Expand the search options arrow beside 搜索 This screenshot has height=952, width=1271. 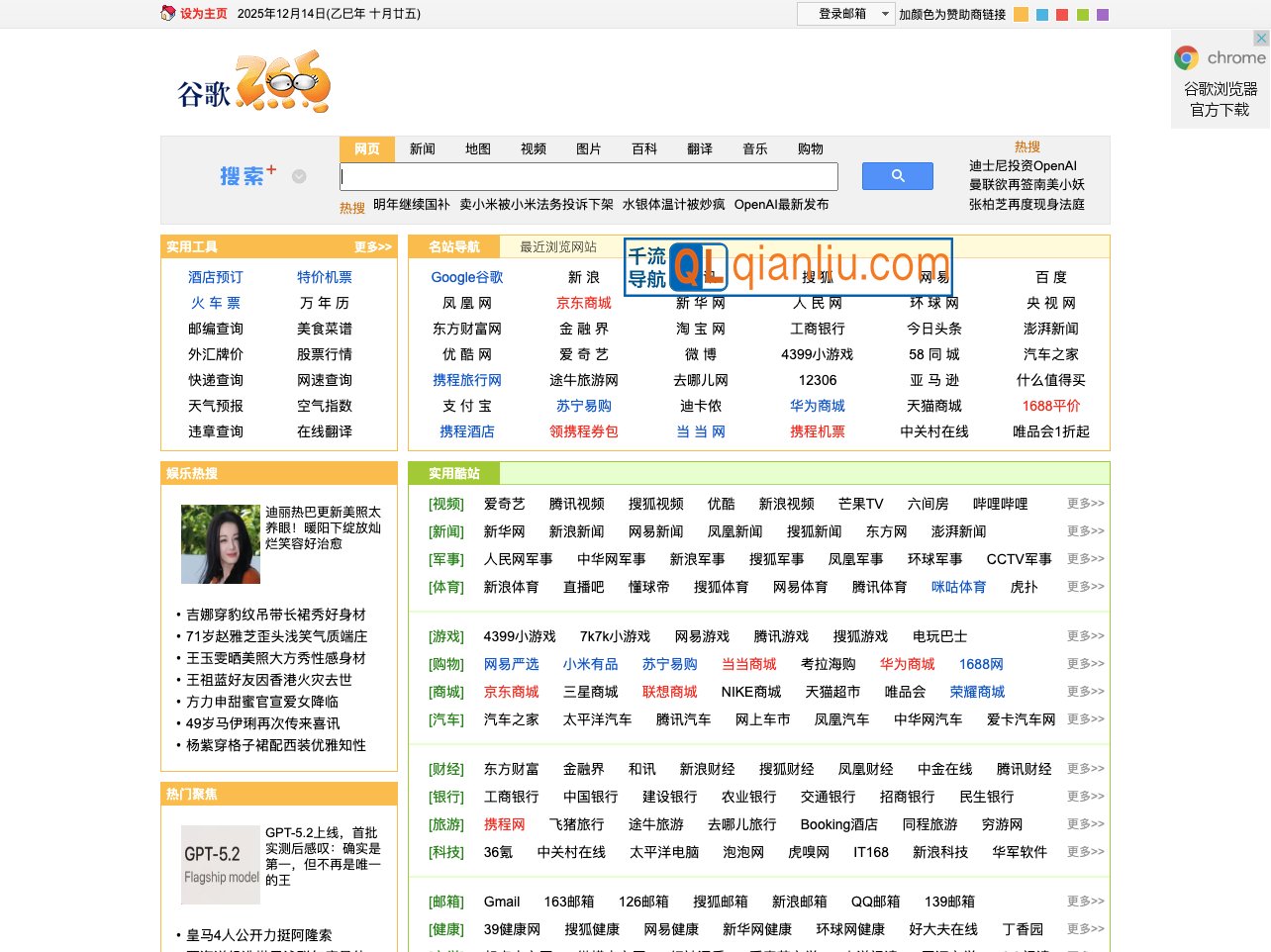[x=297, y=175]
